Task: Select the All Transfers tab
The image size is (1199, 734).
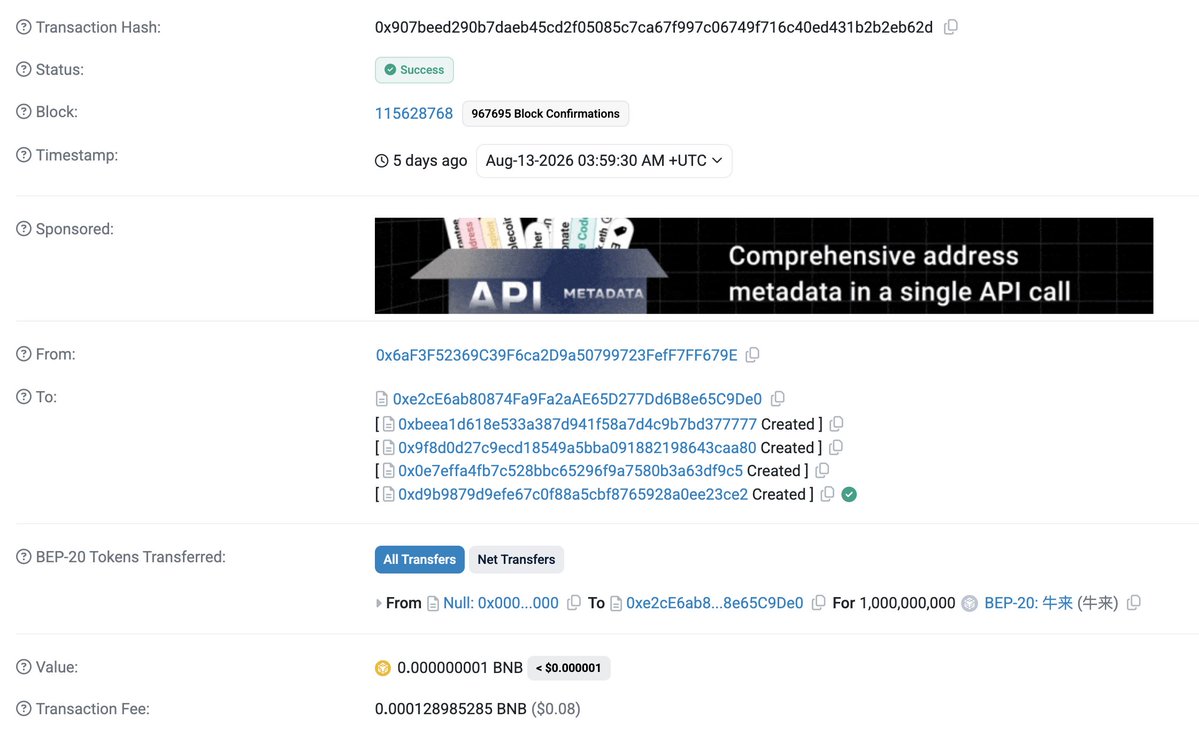Action: pos(420,560)
